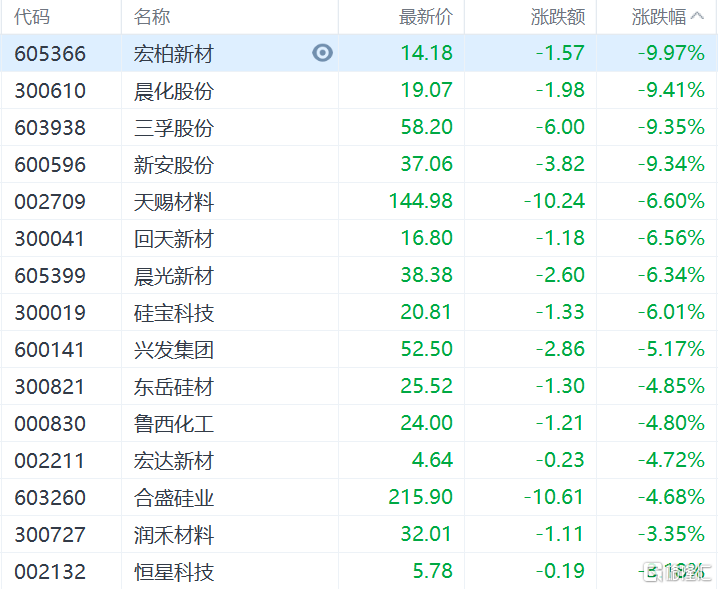Sort by the 代码 column header

click(32, 17)
